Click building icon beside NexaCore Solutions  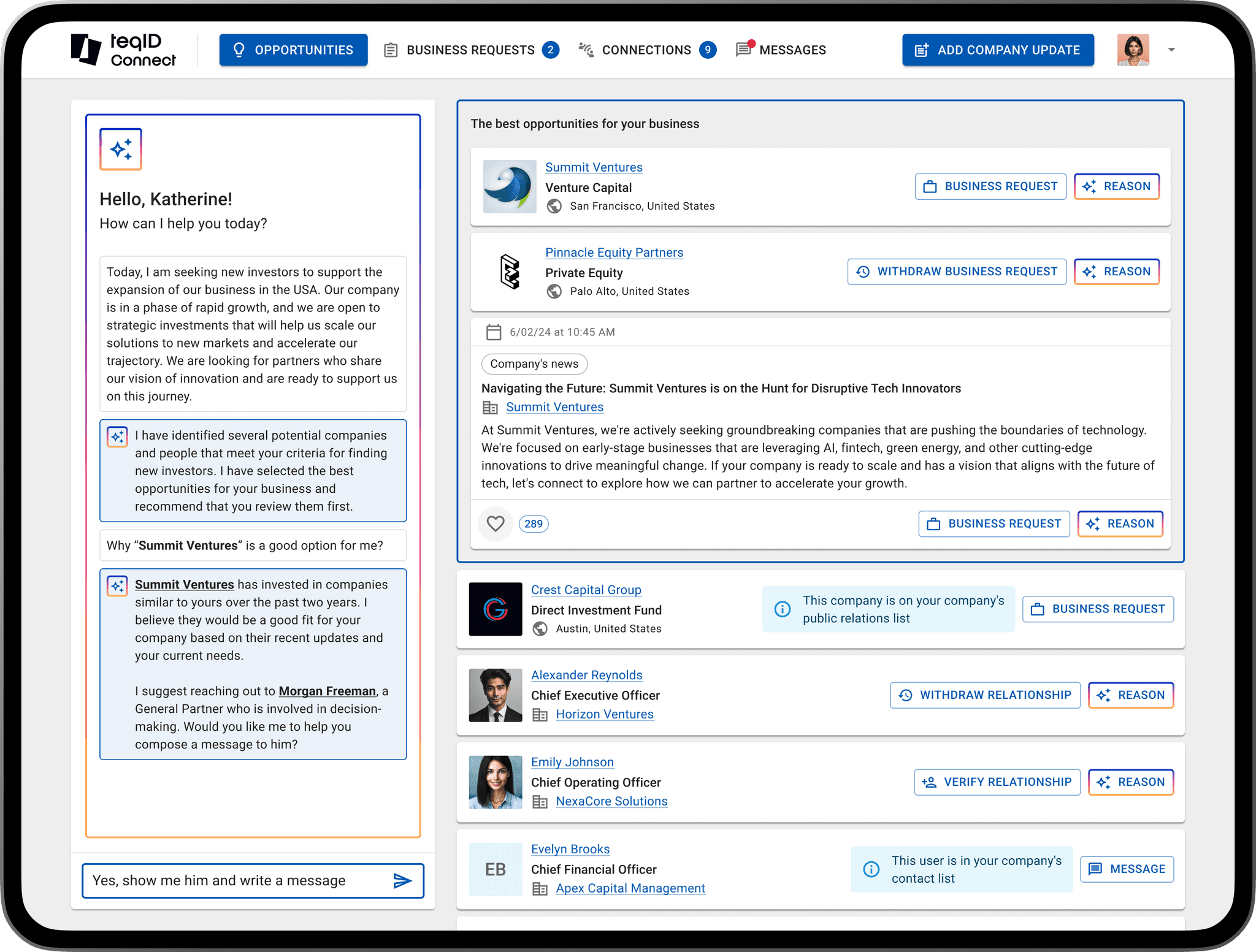pos(540,802)
